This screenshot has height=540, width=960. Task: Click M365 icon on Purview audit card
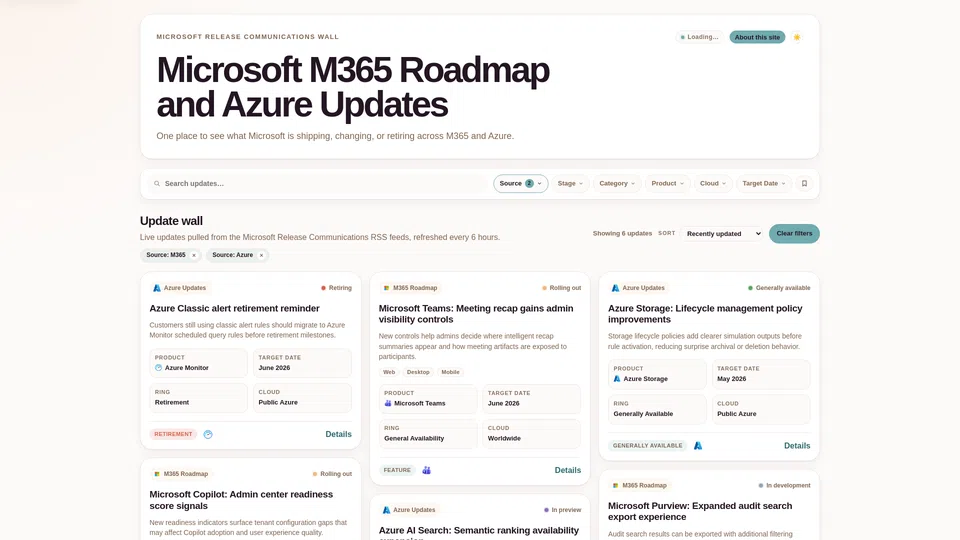[x=615, y=486]
